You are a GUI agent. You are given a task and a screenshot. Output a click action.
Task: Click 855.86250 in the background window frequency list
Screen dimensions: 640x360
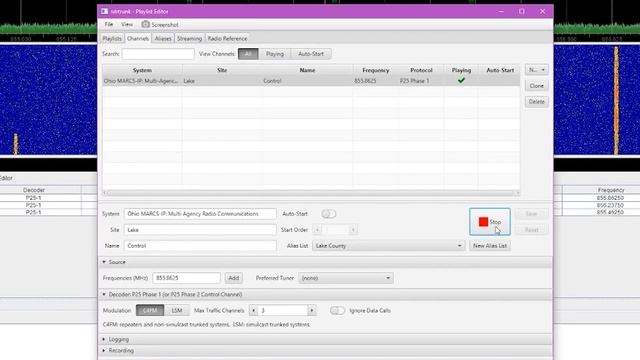pyautogui.click(x=610, y=198)
